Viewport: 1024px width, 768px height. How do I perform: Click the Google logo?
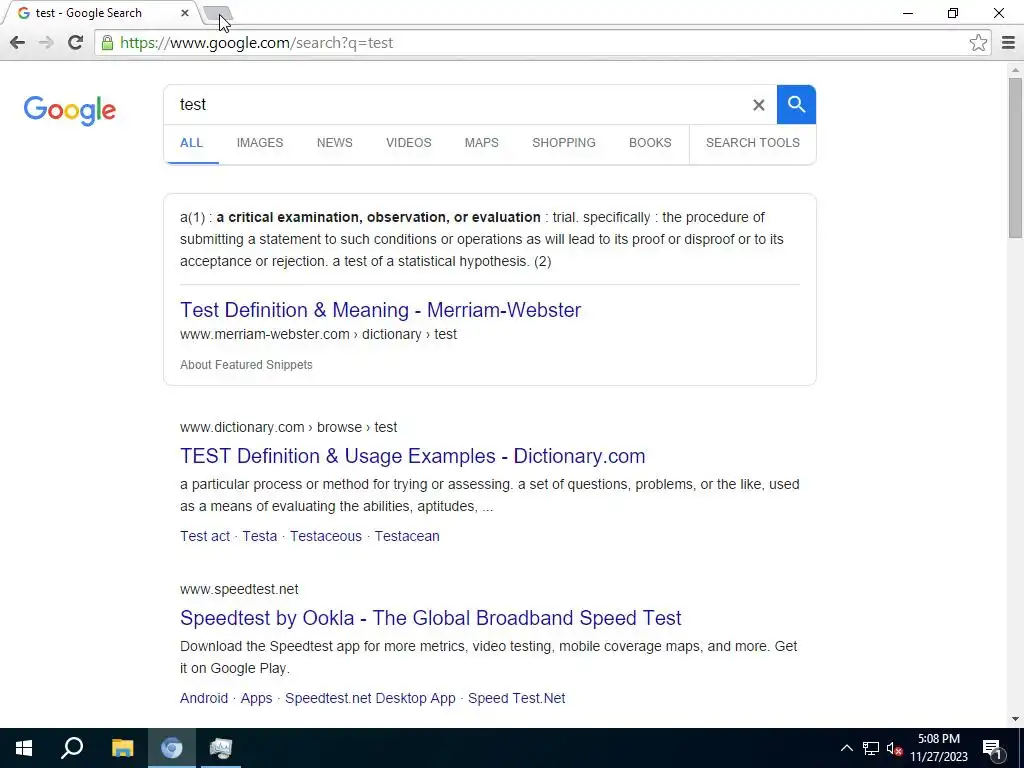(x=70, y=110)
